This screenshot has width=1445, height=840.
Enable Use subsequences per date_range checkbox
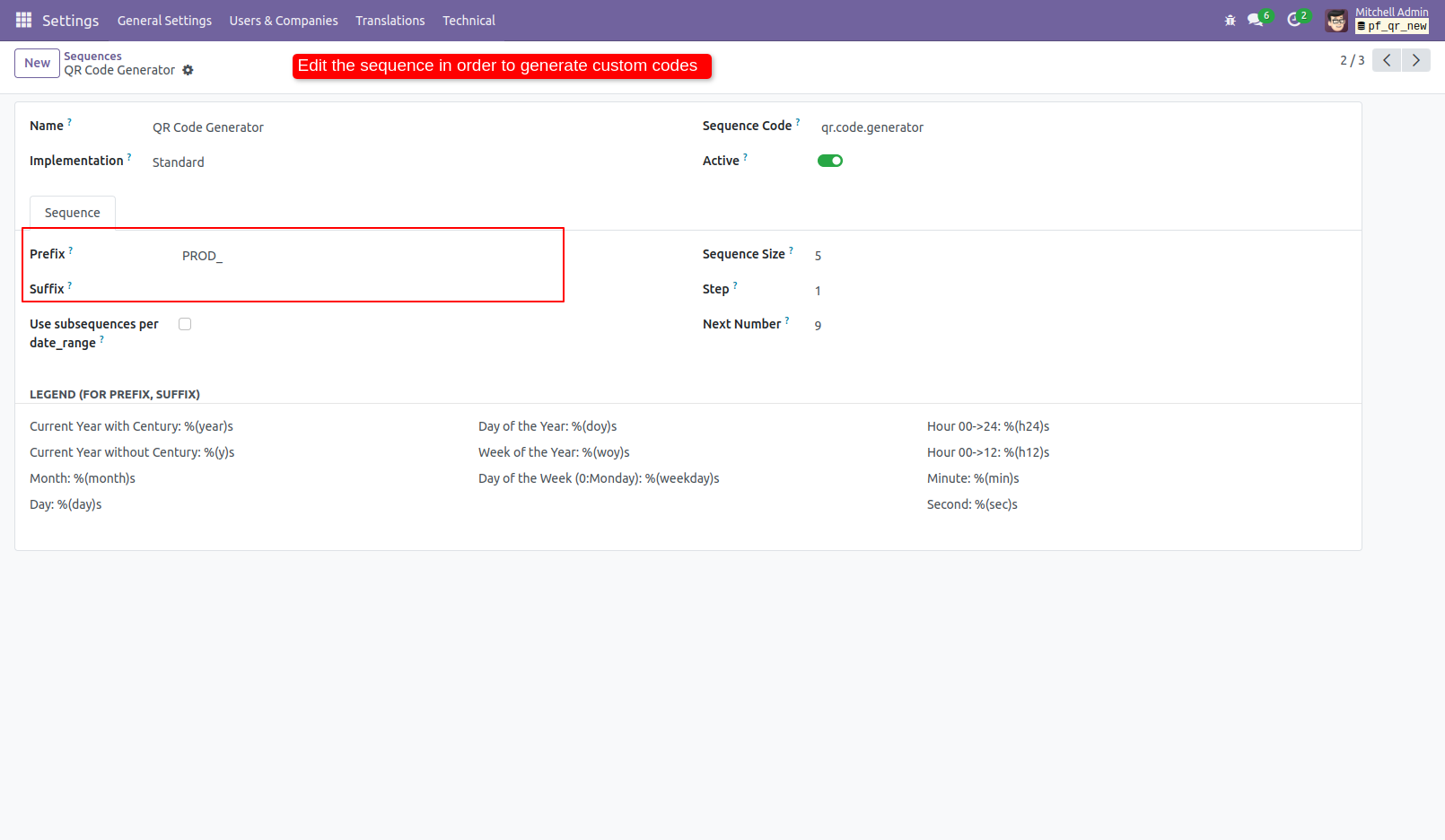tap(185, 324)
